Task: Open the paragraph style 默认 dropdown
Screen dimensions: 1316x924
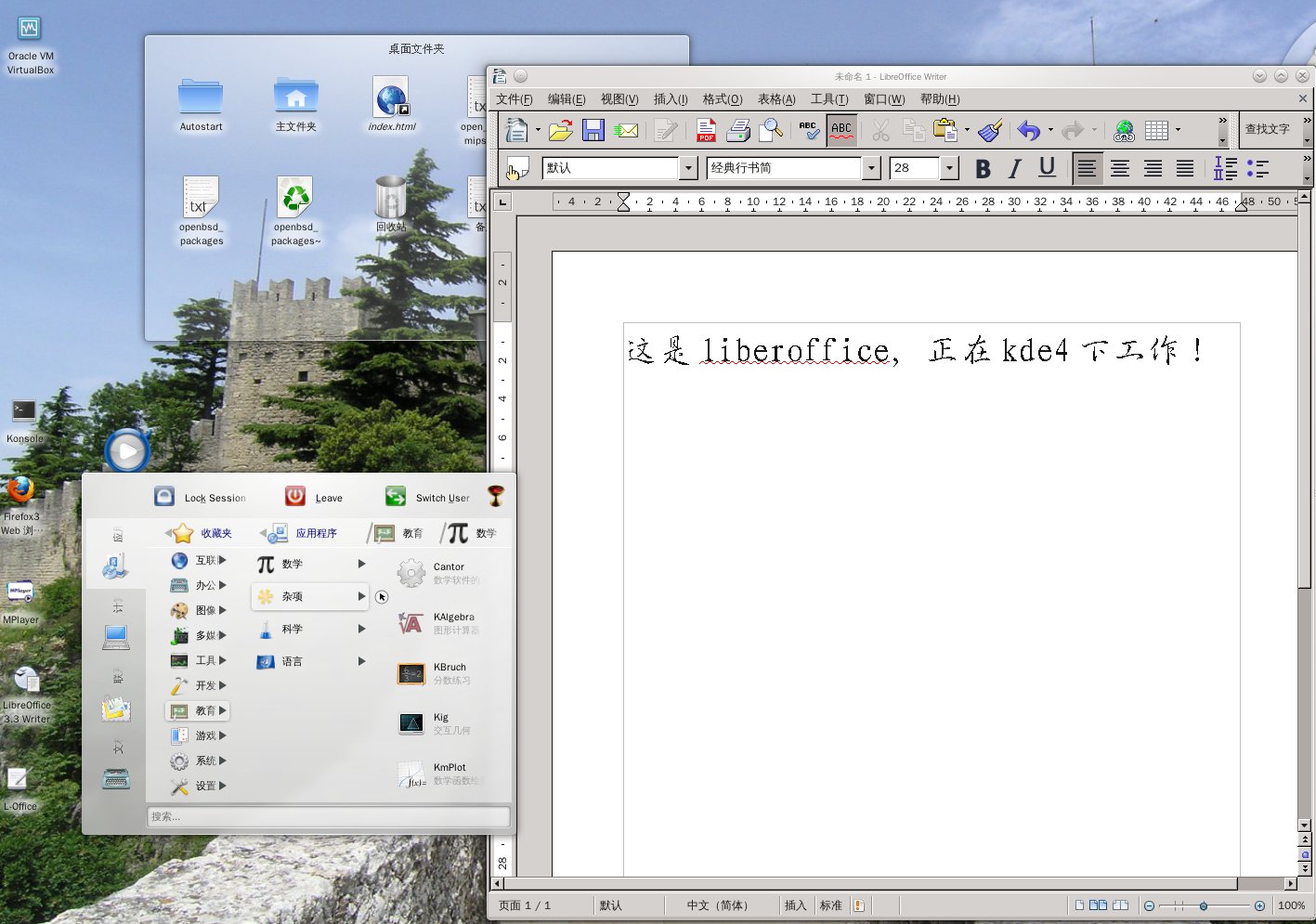Action: tap(688, 168)
